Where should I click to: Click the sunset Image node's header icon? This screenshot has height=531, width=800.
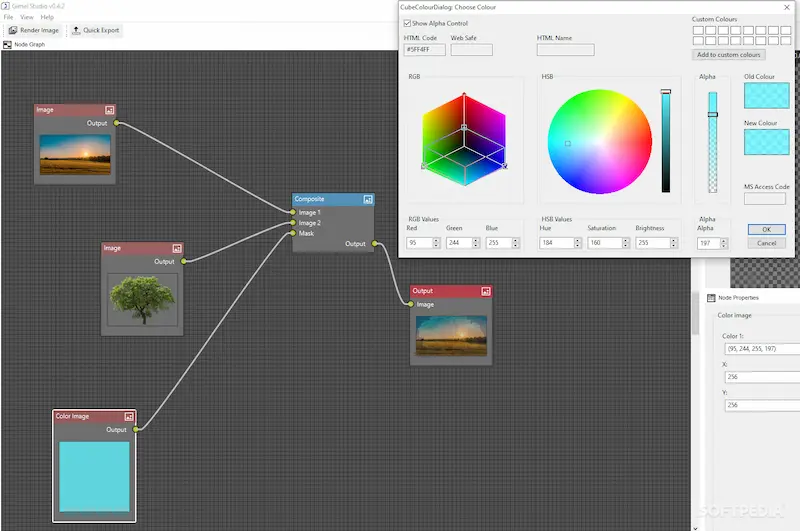(109, 110)
